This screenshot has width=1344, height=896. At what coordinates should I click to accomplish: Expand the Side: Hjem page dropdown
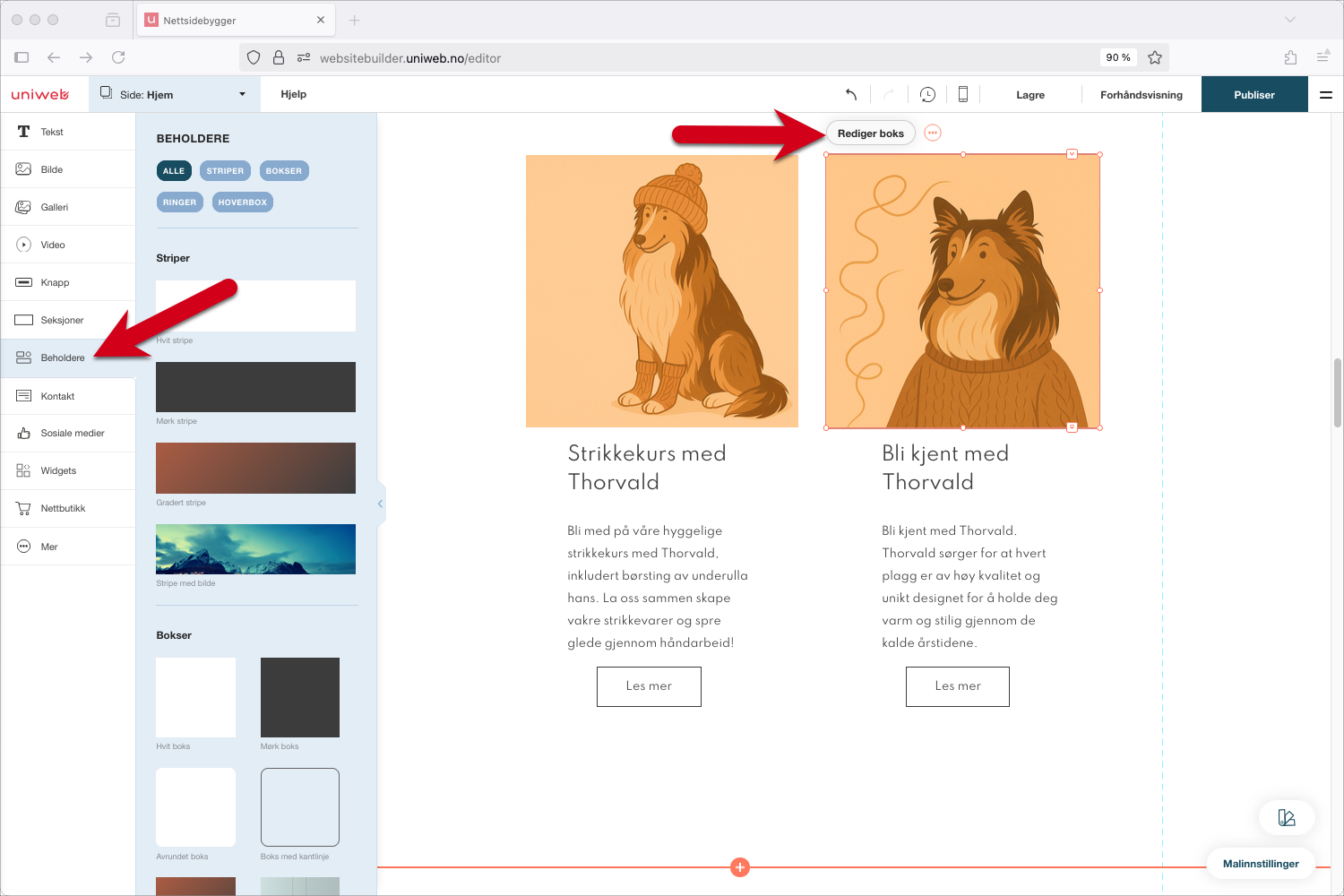173,94
